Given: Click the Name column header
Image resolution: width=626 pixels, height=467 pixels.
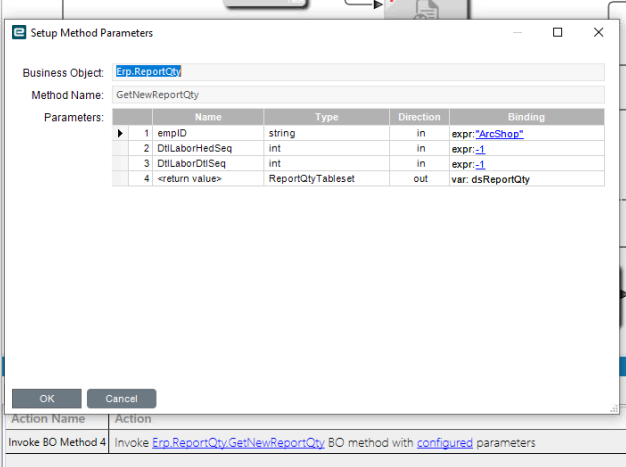Looking at the screenshot, I should (208, 117).
